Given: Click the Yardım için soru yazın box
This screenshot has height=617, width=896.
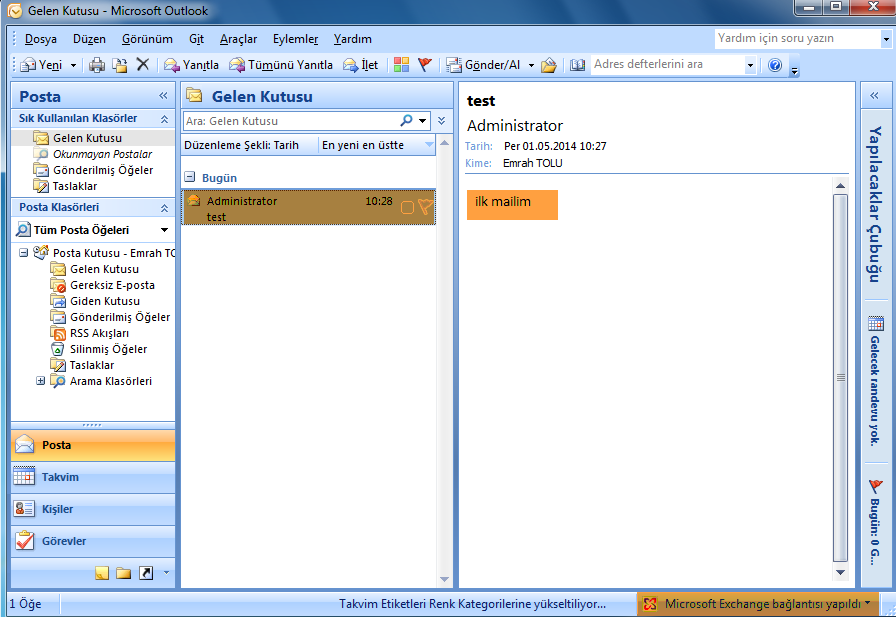Looking at the screenshot, I should click(798, 38).
